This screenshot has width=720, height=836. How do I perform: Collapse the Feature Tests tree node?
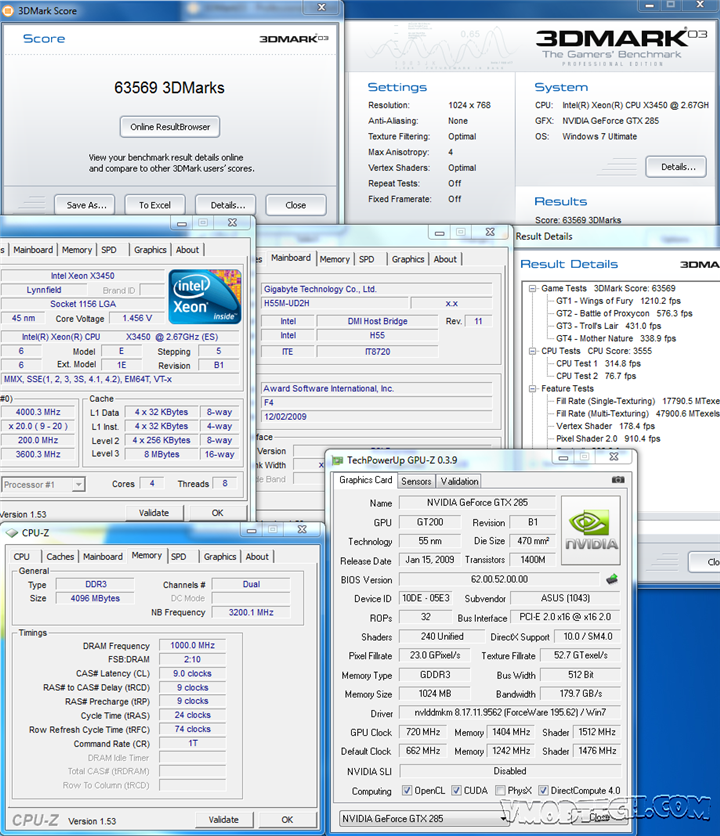[x=532, y=389]
